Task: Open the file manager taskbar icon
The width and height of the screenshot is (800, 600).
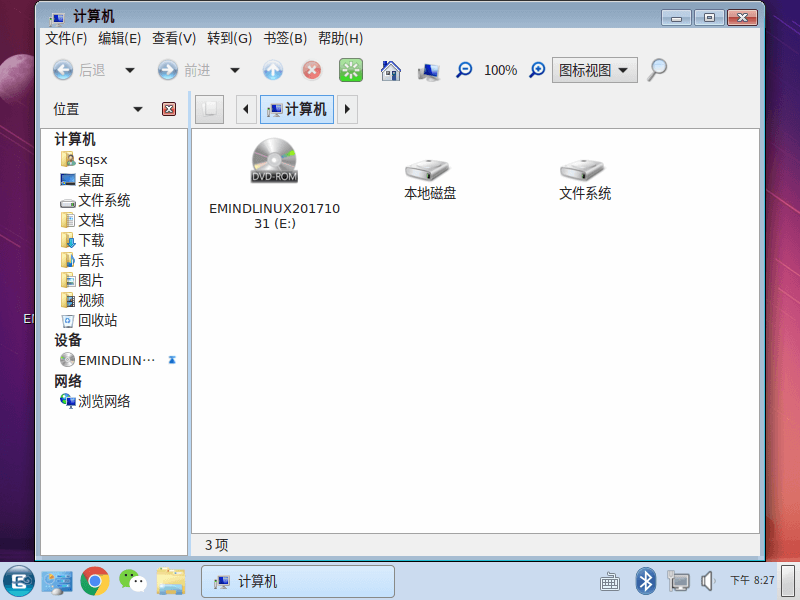Action: tap(171, 581)
